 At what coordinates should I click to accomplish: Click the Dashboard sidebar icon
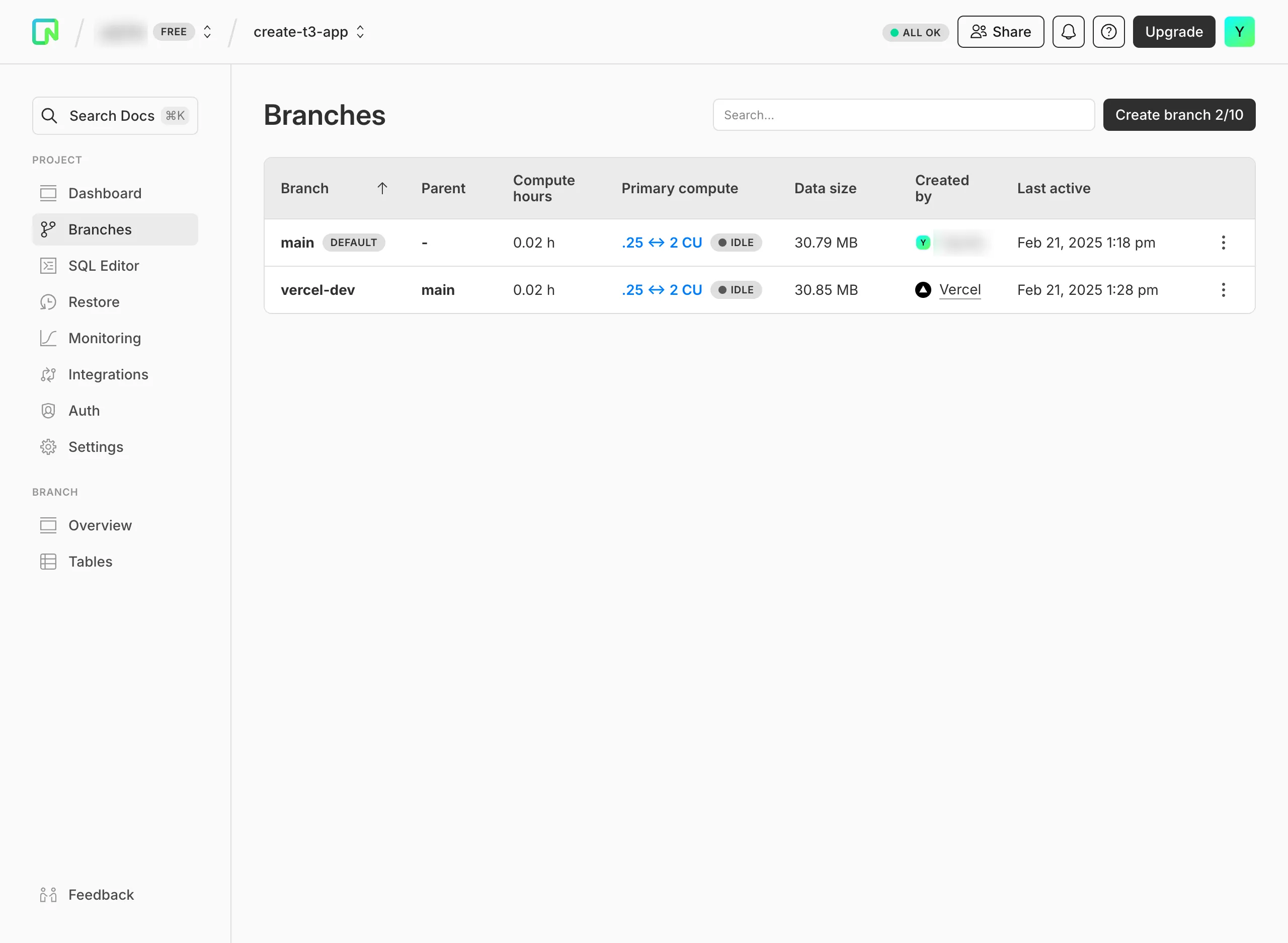pyautogui.click(x=48, y=193)
